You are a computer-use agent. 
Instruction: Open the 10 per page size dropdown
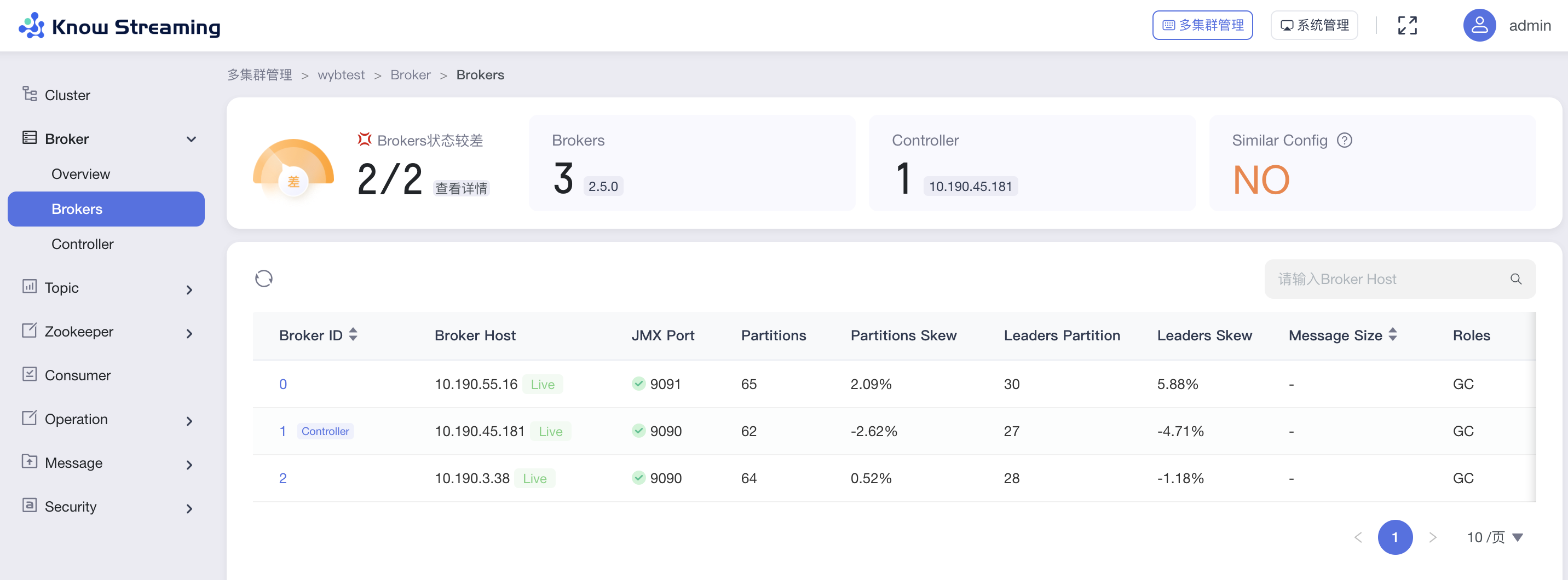tap(1495, 537)
